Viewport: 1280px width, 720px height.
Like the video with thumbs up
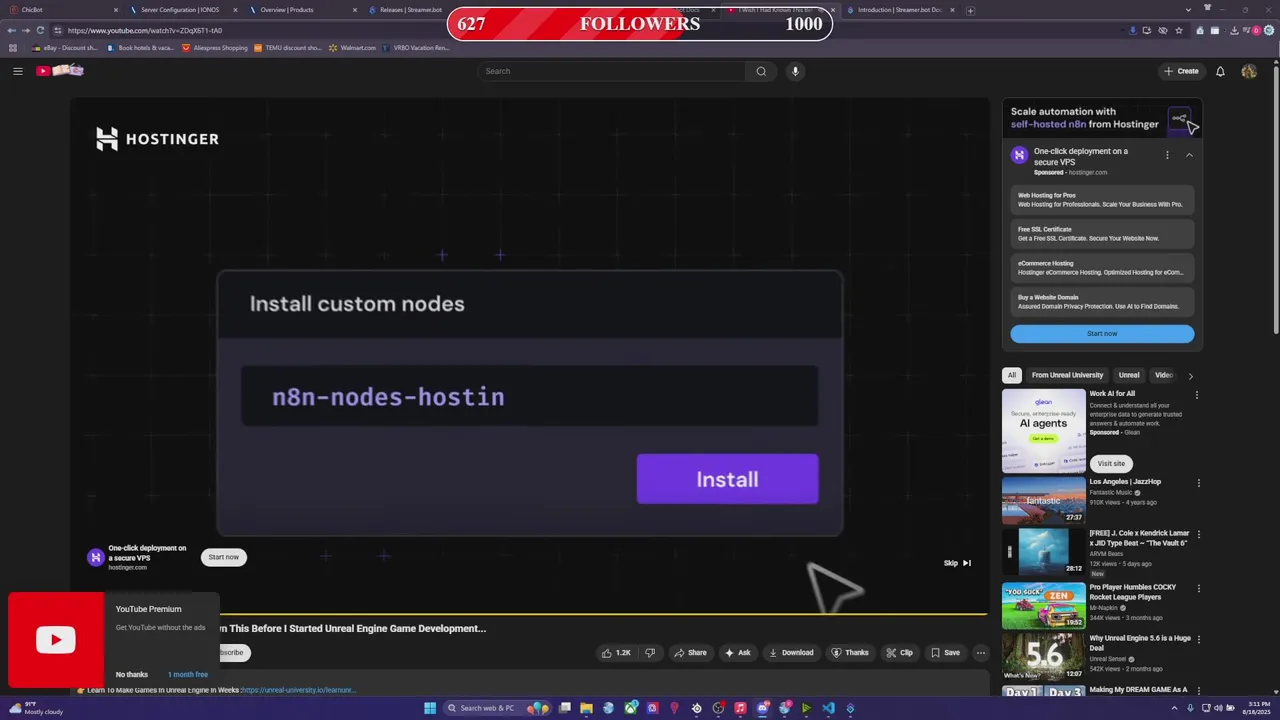point(616,653)
